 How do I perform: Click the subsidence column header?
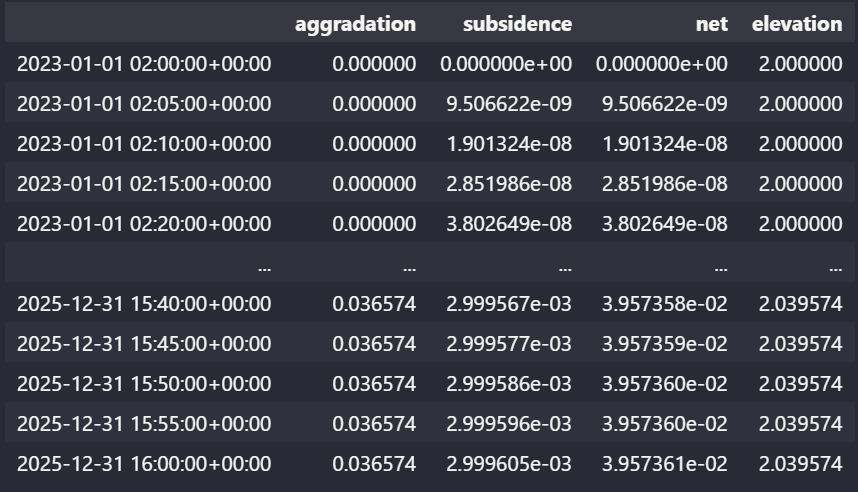pyautogui.click(x=517, y=24)
